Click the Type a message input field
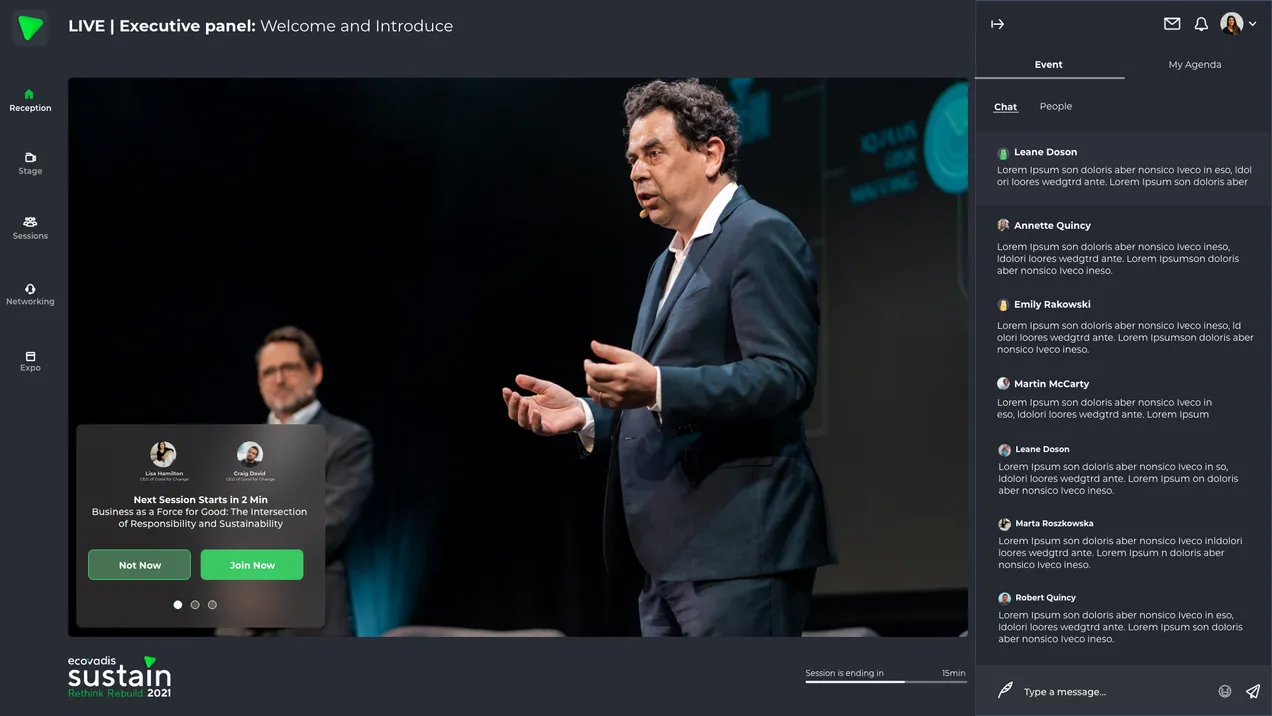 (1110, 691)
